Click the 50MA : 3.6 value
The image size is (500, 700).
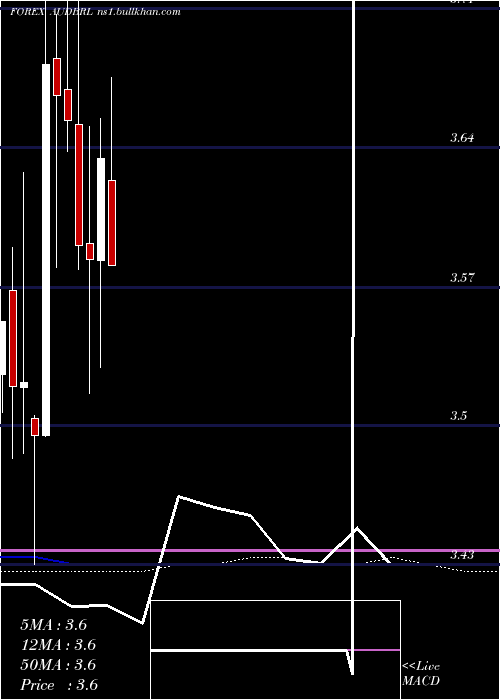[58, 665]
